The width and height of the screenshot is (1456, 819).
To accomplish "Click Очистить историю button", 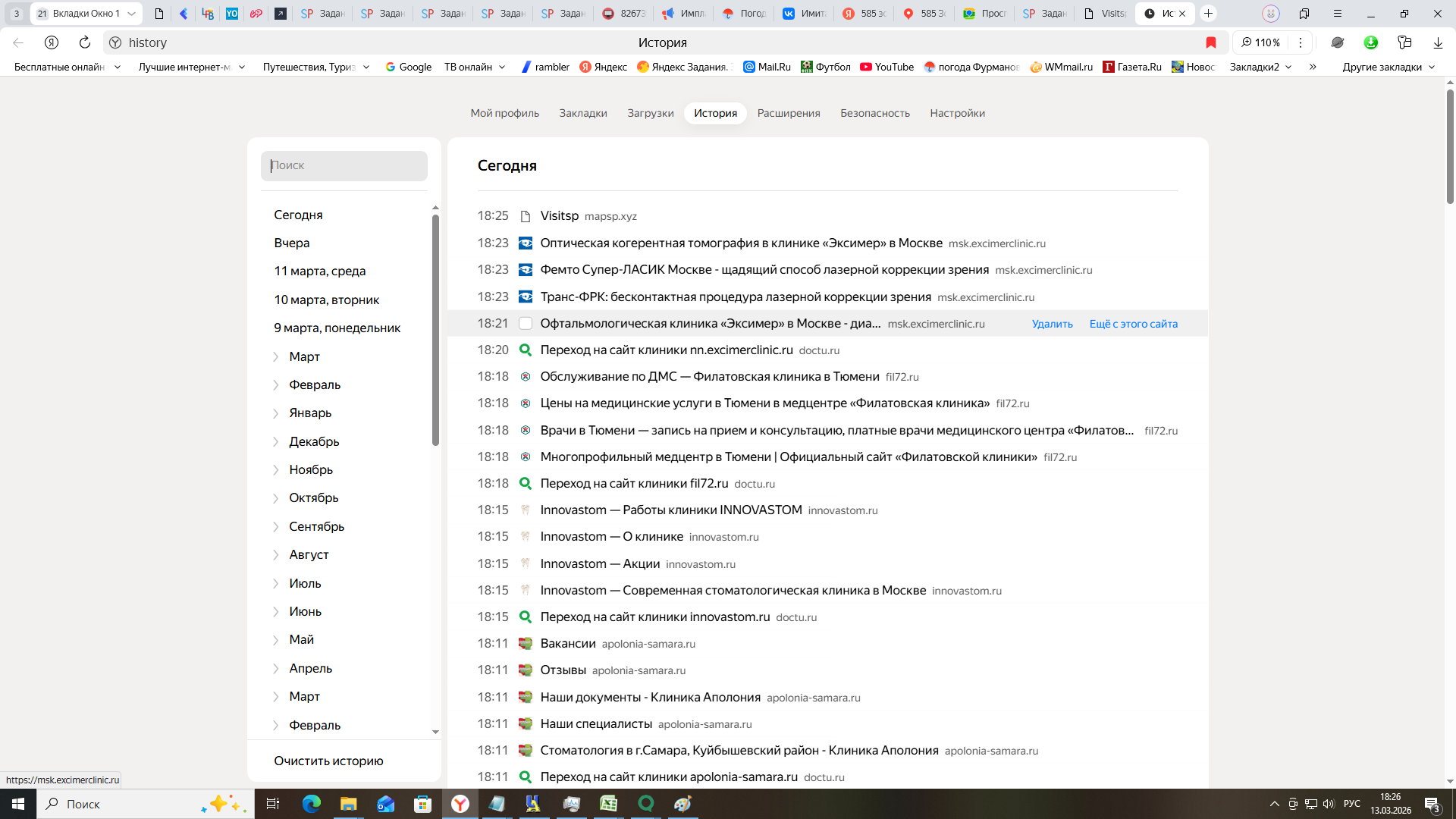I will point(328,761).
